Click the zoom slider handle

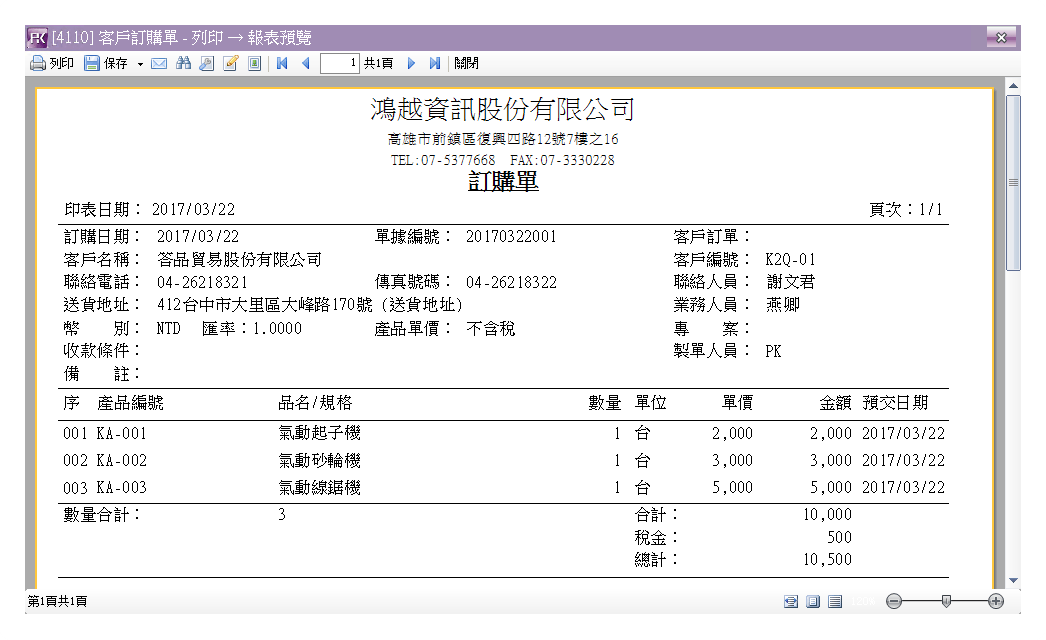click(946, 601)
